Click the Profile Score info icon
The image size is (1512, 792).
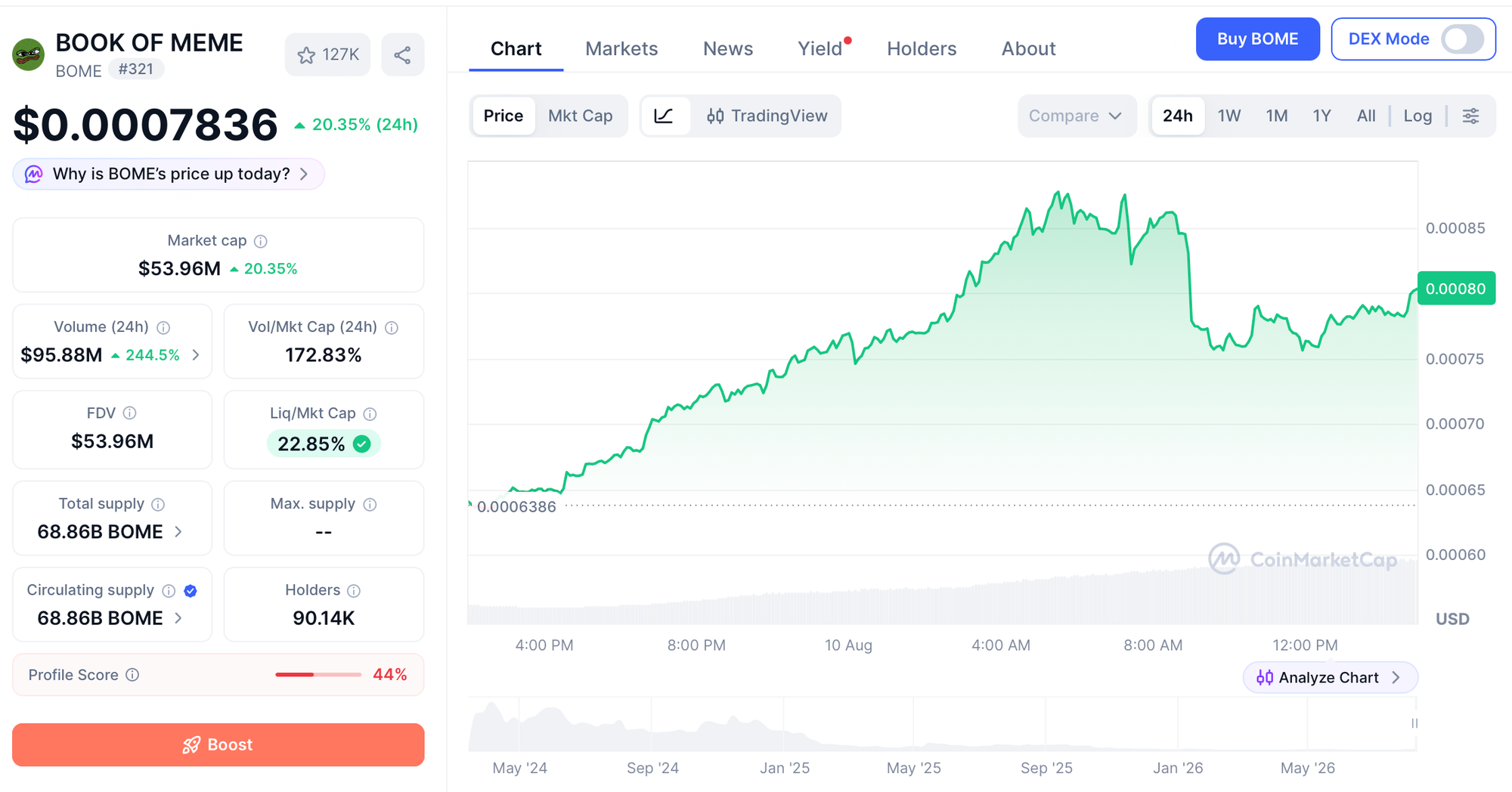point(132,675)
